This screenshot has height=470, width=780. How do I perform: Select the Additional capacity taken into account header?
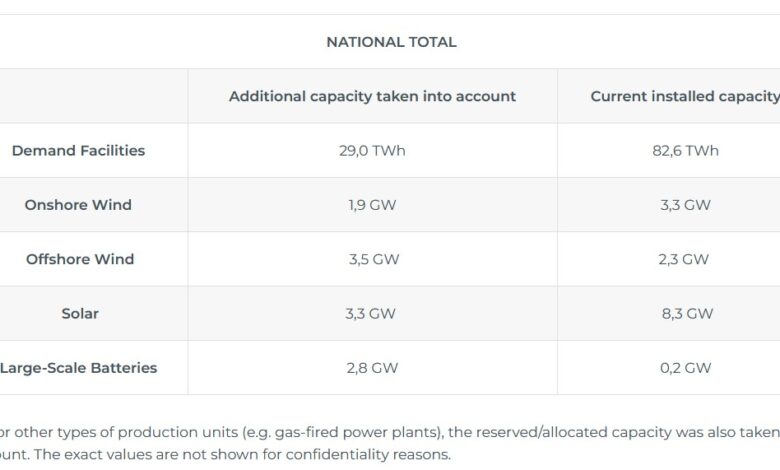pyautogui.click(x=372, y=96)
